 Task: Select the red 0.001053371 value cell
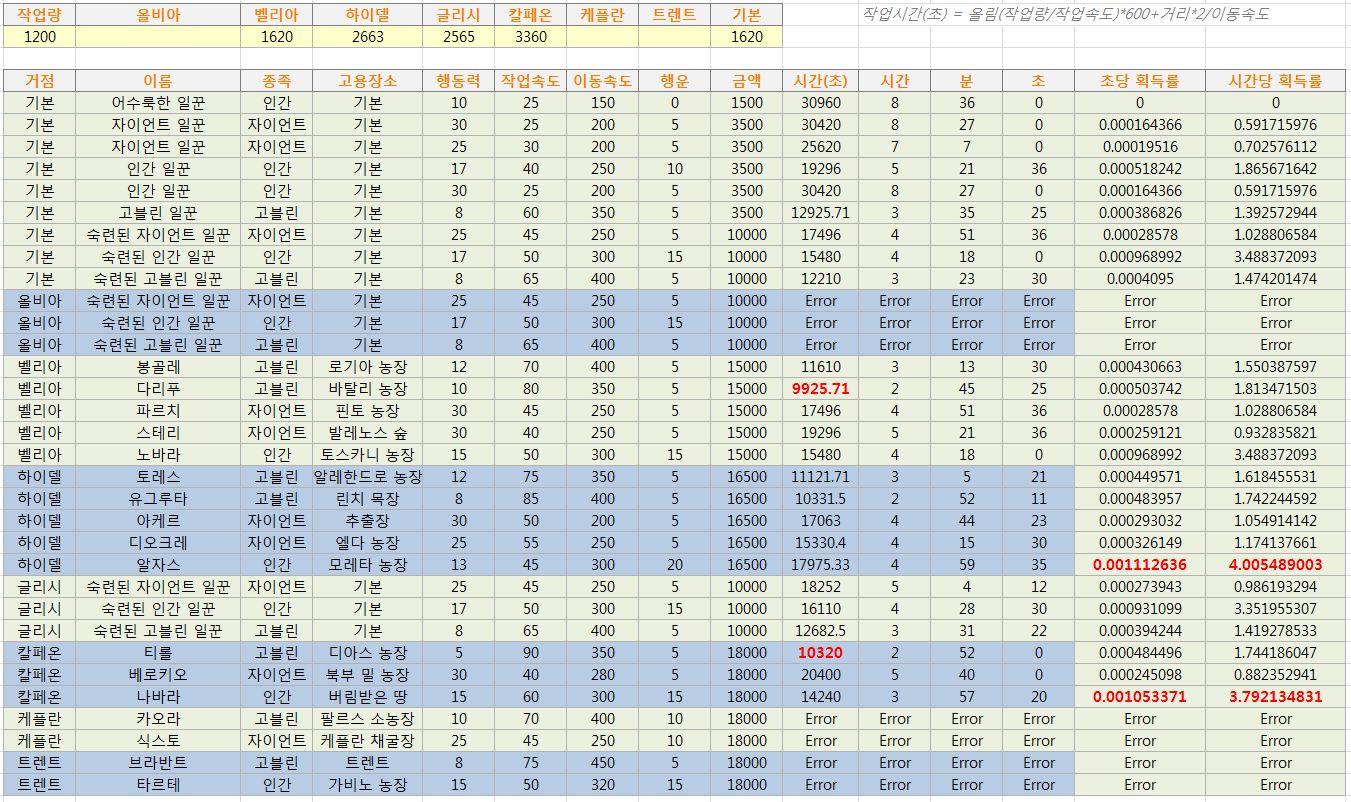tap(1139, 697)
